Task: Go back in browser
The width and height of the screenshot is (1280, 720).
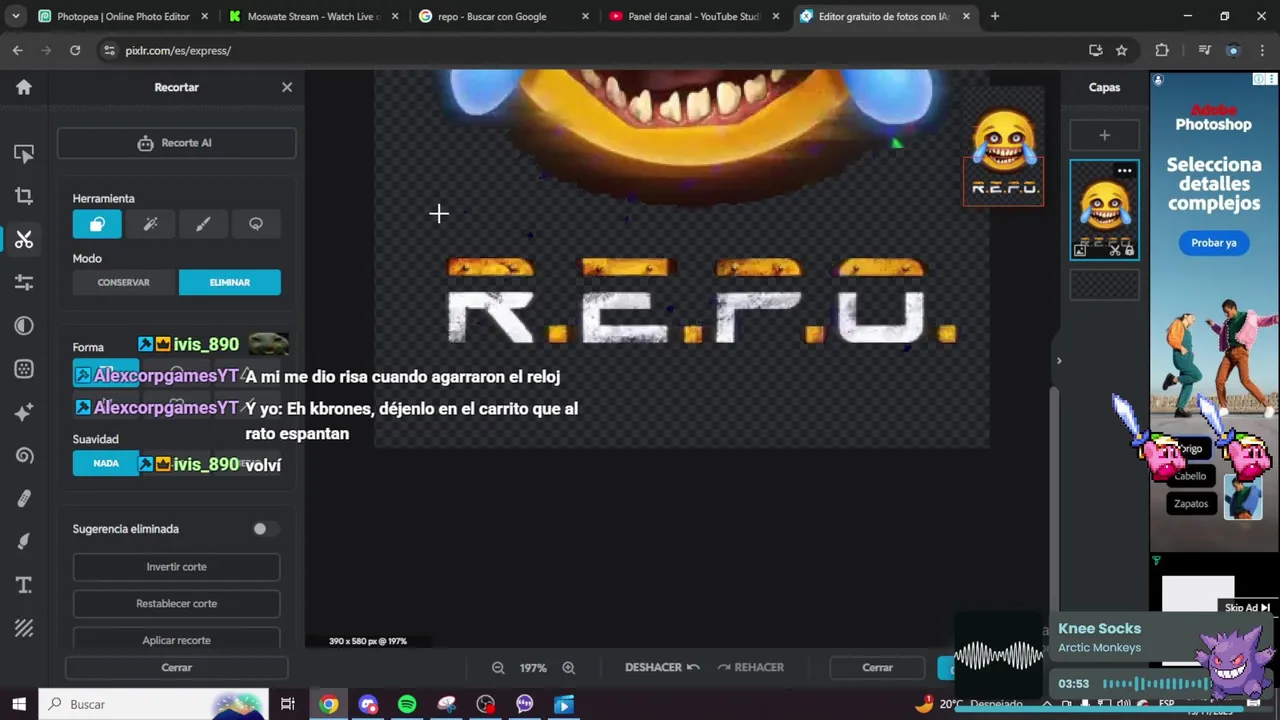Action: coord(18,50)
